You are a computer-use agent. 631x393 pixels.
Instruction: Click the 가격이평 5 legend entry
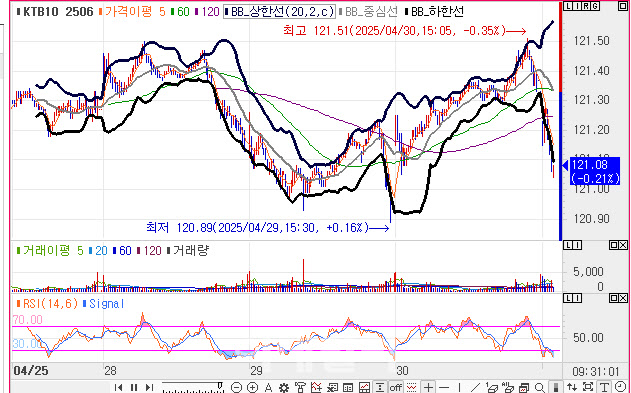point(132,12)
